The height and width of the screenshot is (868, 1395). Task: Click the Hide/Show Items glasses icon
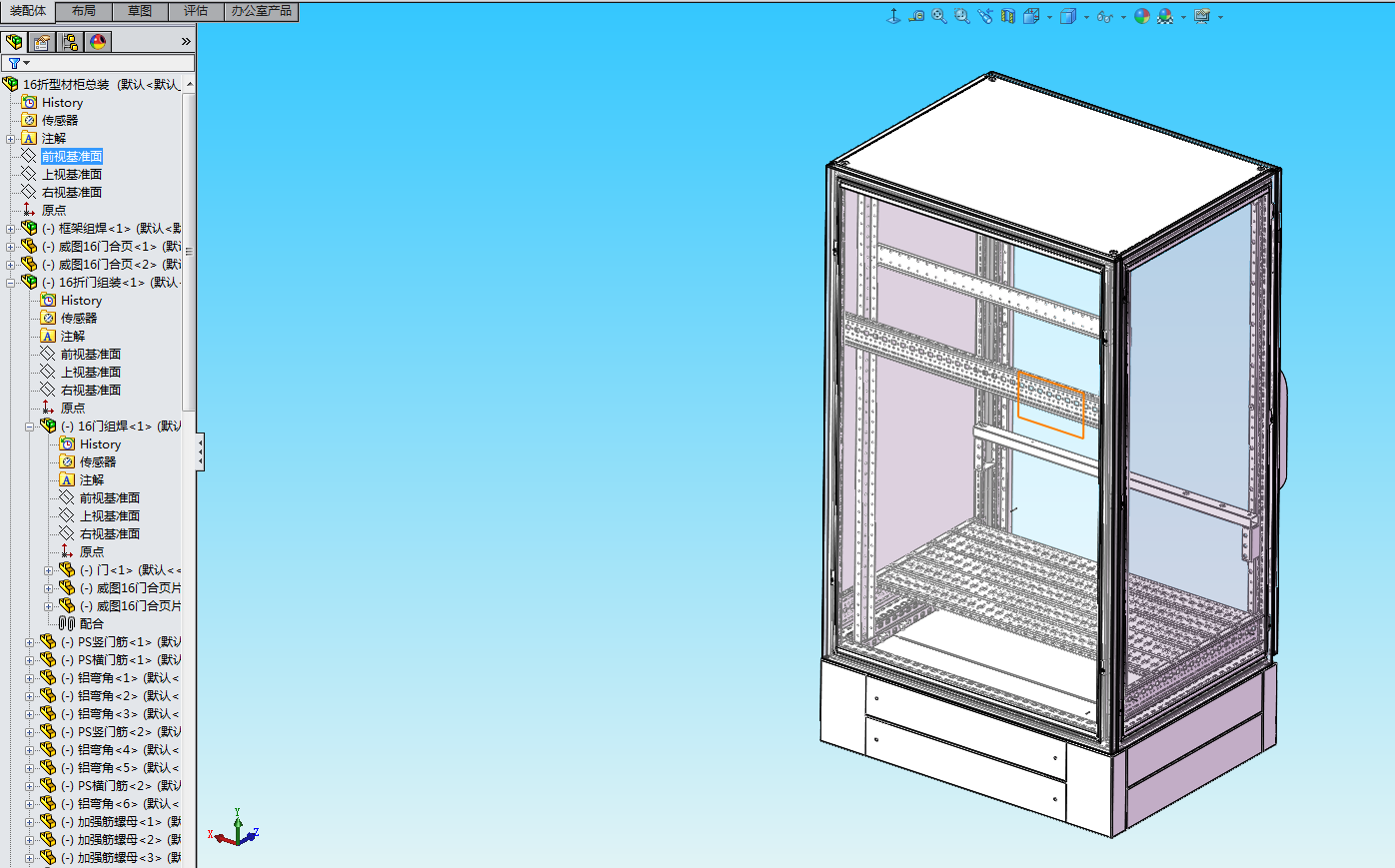(1104, 17)
